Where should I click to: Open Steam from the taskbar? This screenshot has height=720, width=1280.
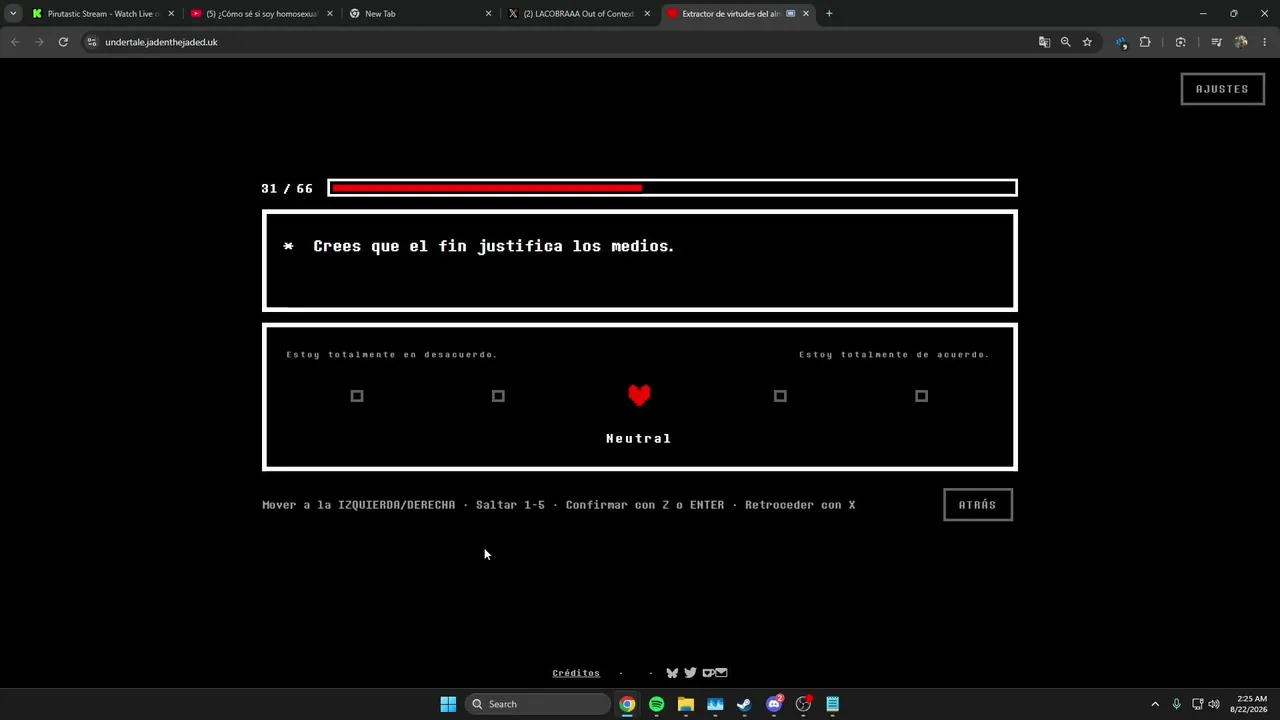pos(744,704)
